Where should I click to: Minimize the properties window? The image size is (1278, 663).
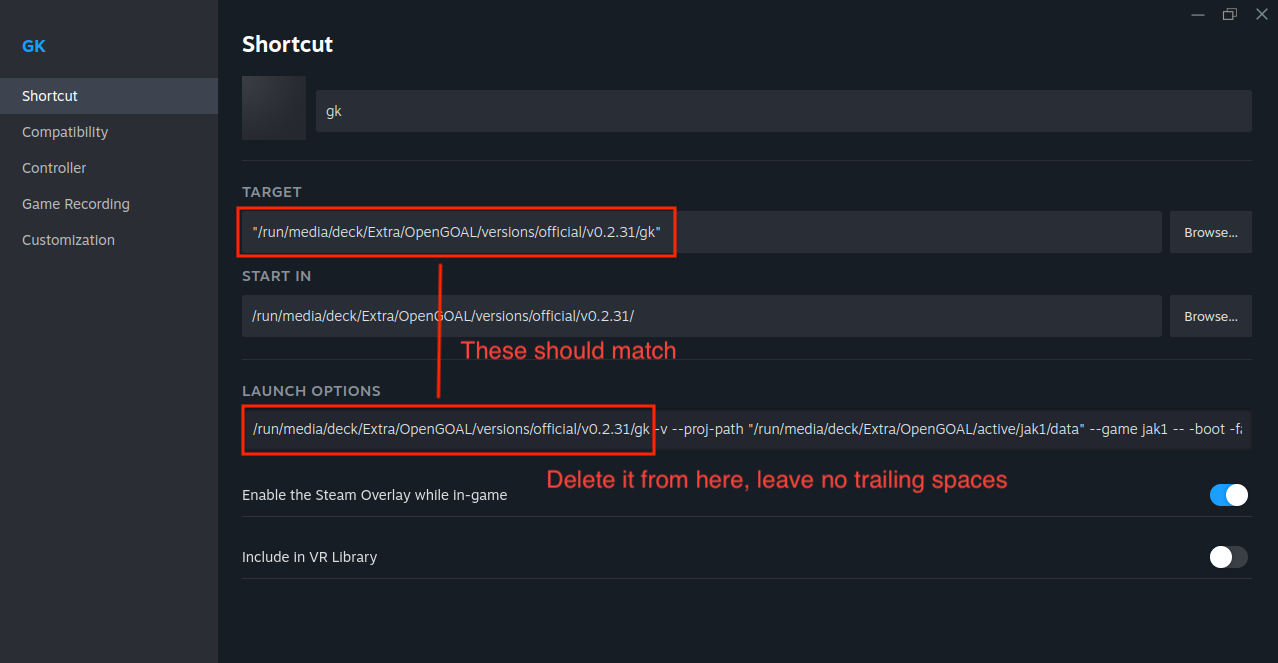(x=1198, y=14)
